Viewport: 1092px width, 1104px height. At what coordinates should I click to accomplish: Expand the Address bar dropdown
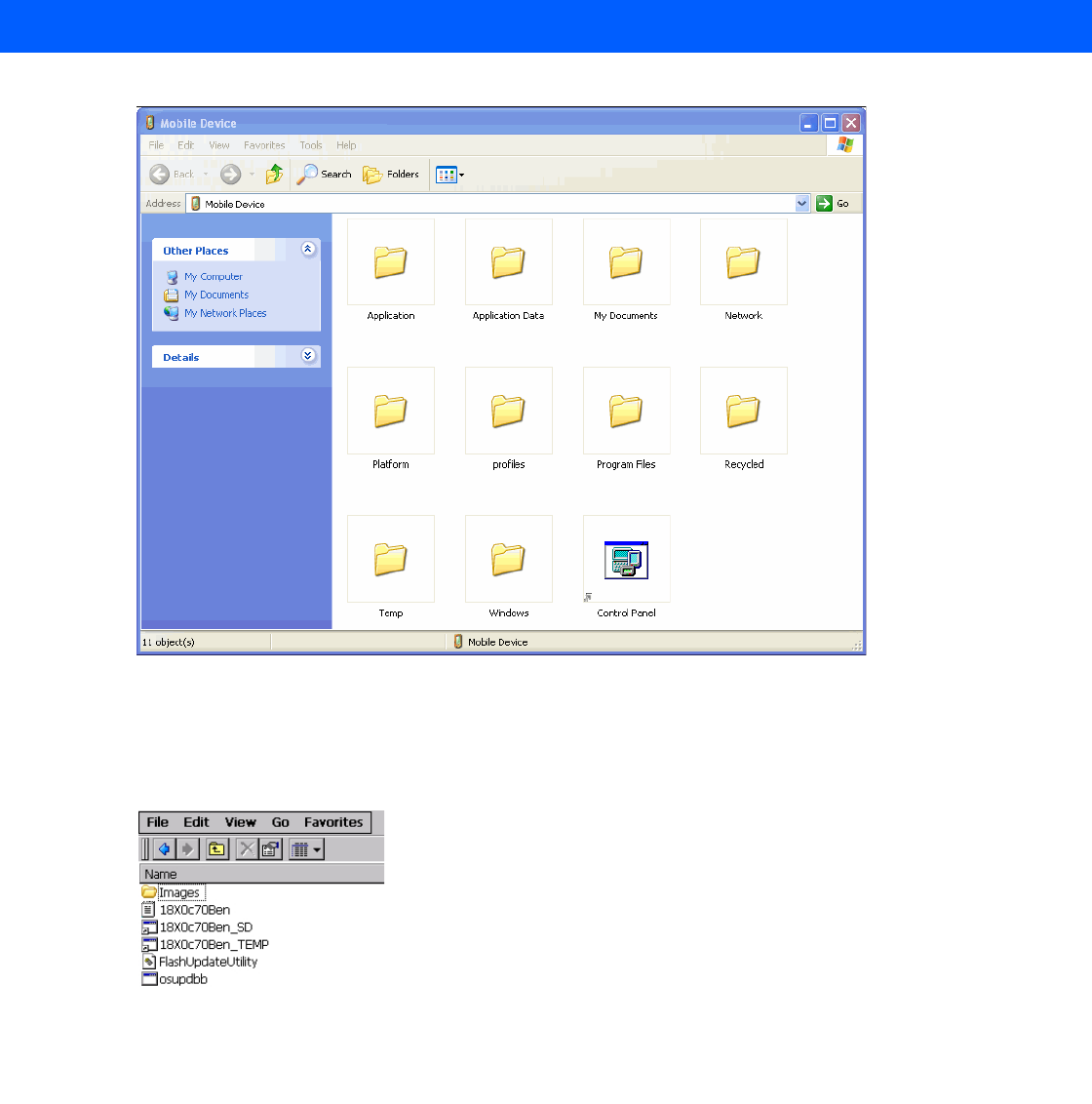tap(801, 204)
